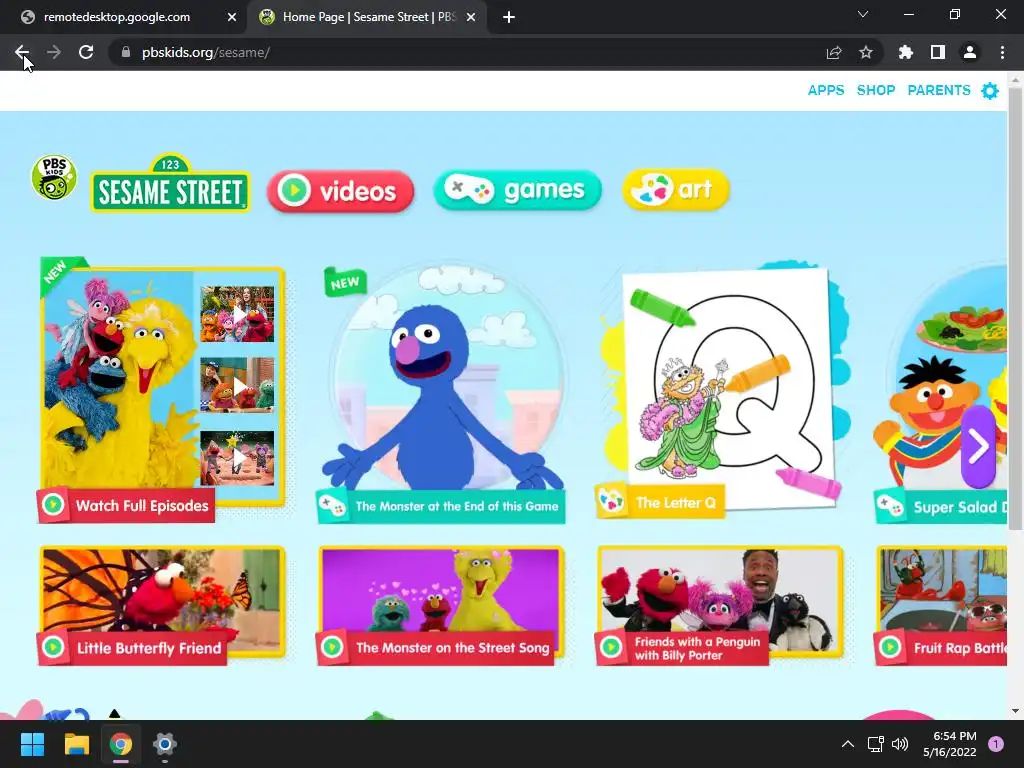Click the share page icon in address bar

point(834,52)
